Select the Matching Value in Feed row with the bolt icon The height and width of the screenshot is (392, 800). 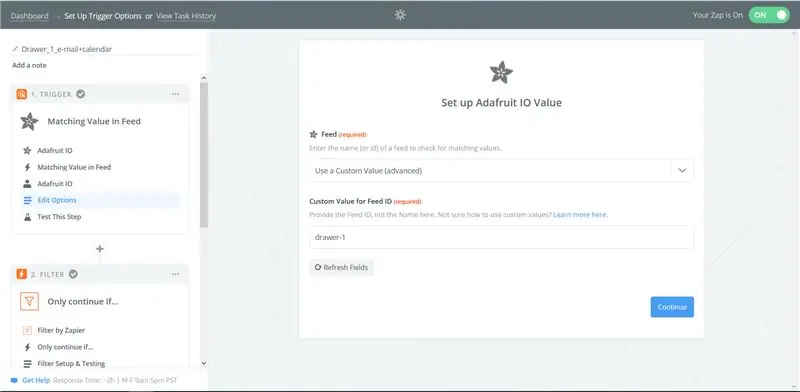coord(101,167)
